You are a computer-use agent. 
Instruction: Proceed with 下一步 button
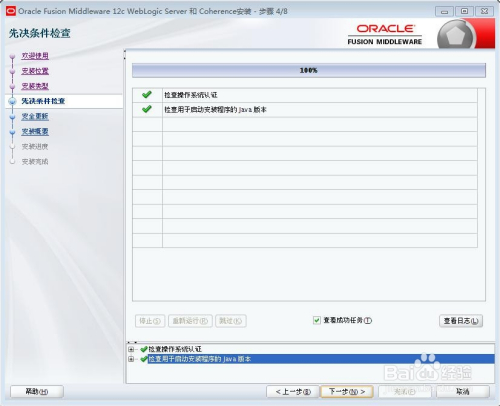point(347,392)
